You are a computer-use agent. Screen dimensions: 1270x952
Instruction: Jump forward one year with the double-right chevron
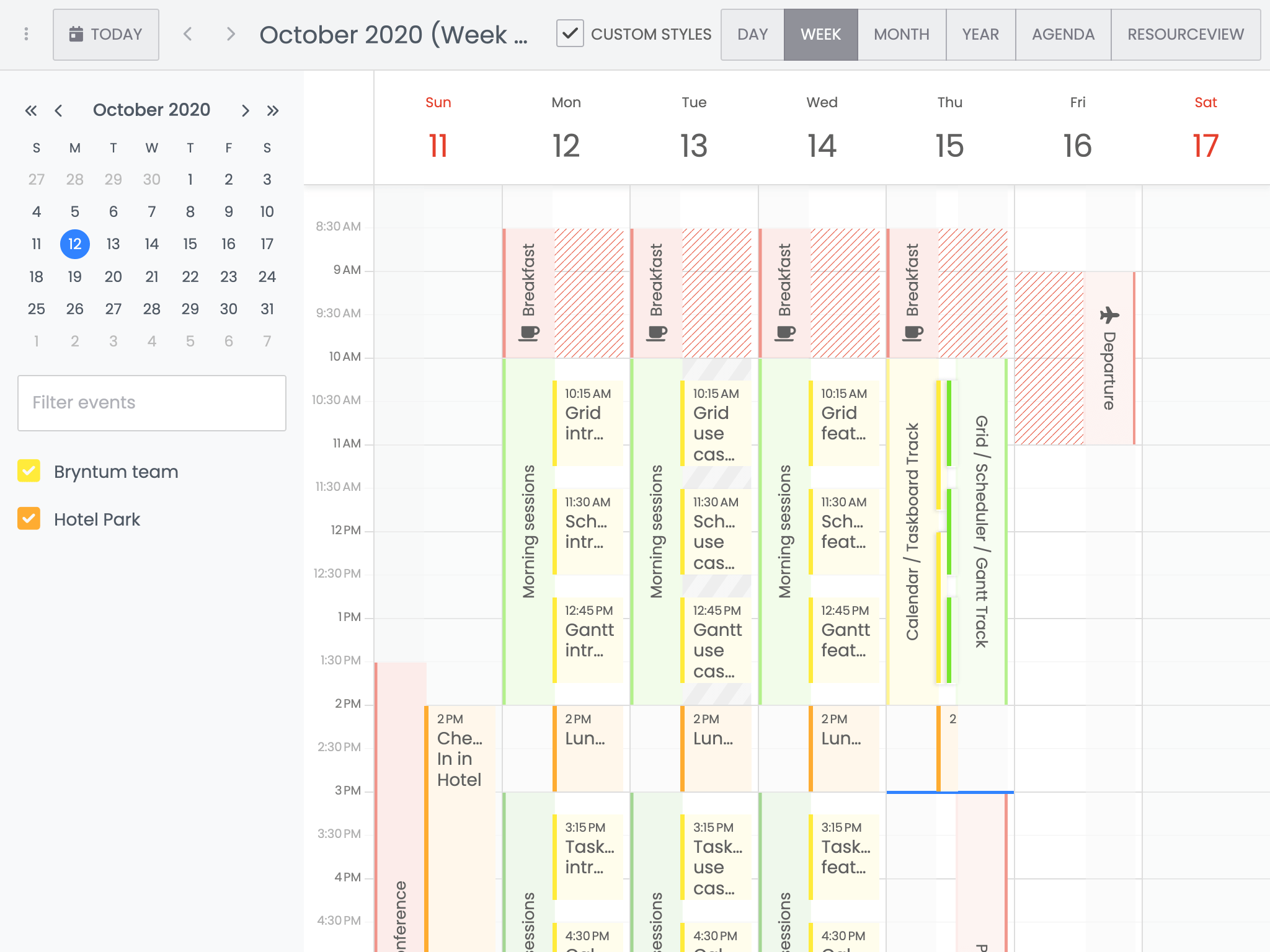(x=273, y=110)
